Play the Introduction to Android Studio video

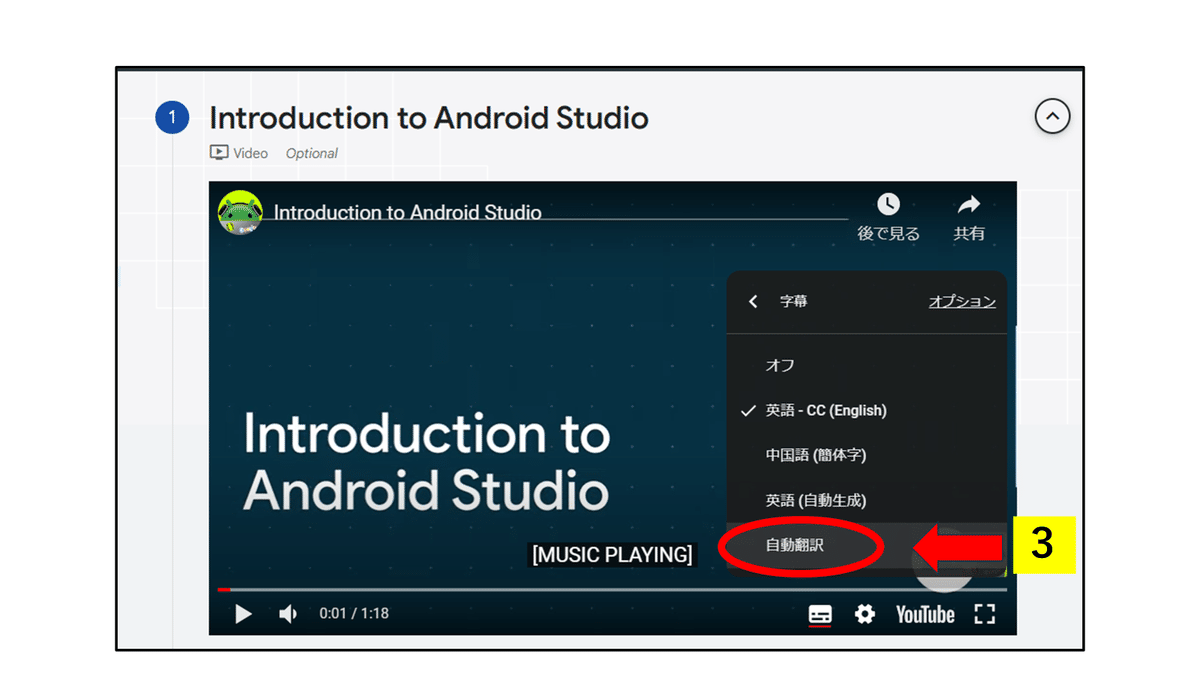tap(243, 614)
